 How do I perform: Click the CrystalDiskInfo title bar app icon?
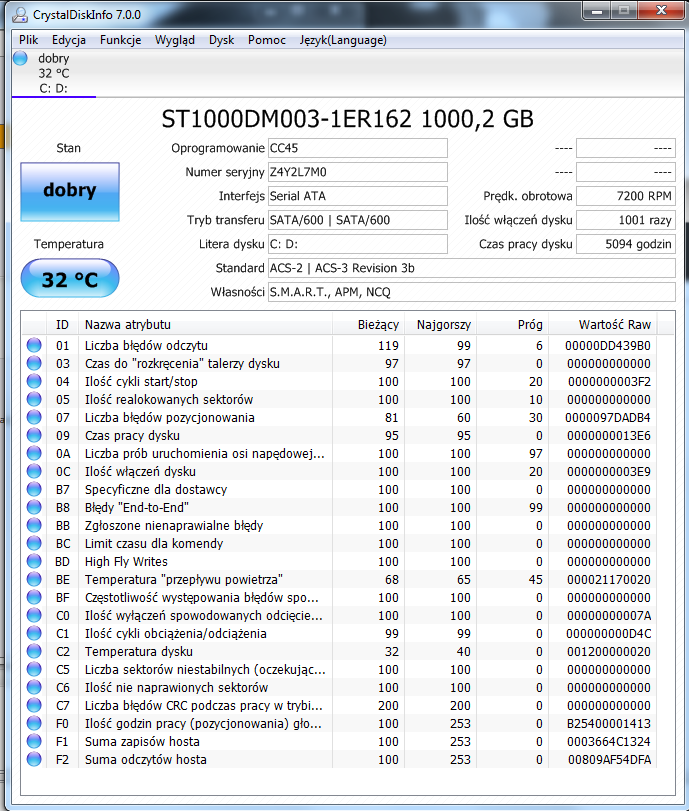click(x=20, y=14)
